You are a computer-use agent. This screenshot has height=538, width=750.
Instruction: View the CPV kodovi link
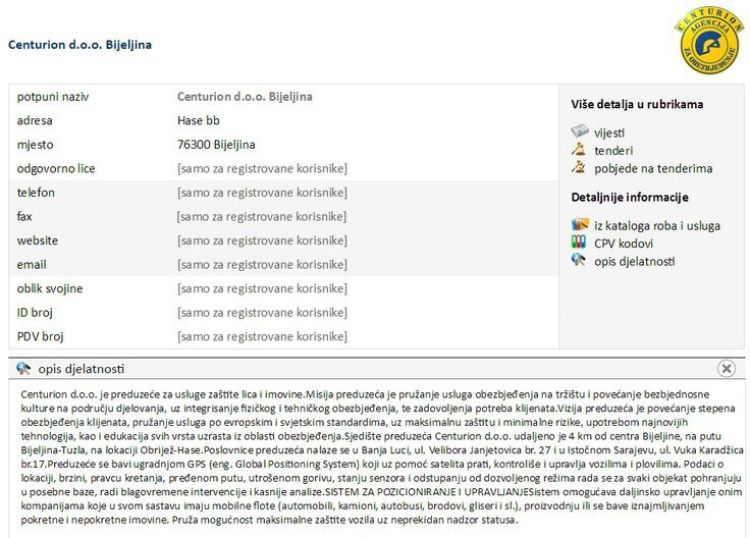click(623, 243)
